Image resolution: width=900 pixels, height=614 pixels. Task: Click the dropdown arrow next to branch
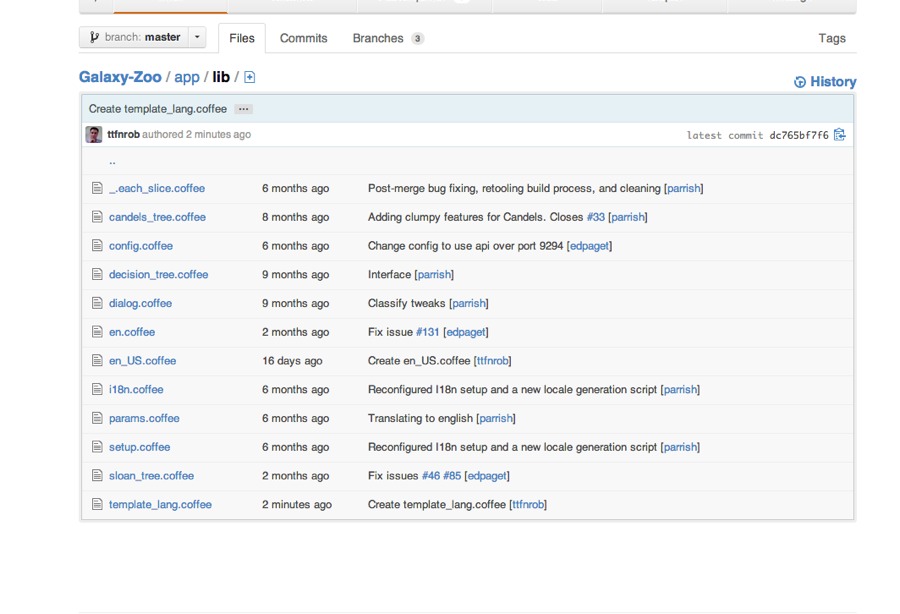click(x=198, y=38)
